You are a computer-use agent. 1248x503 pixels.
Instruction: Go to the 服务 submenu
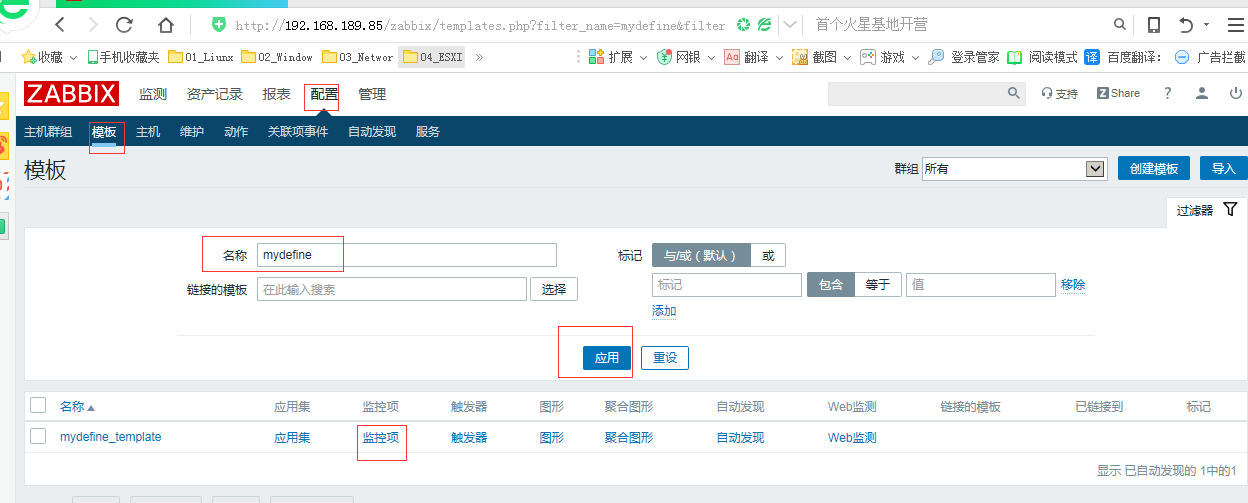[428, 132]
